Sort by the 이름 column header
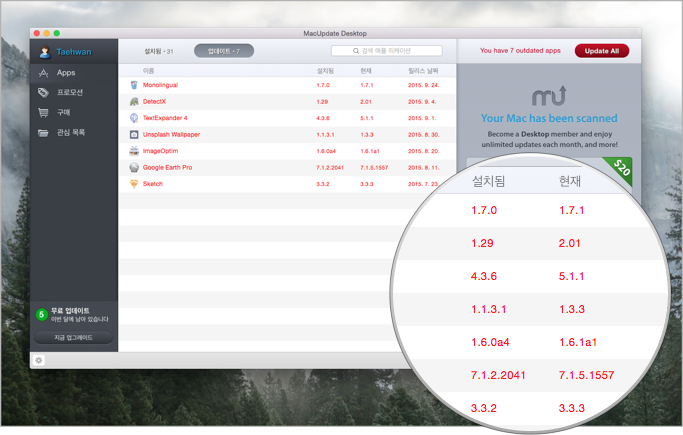Viewport: 683px width, 435px height. click(148, 71)
